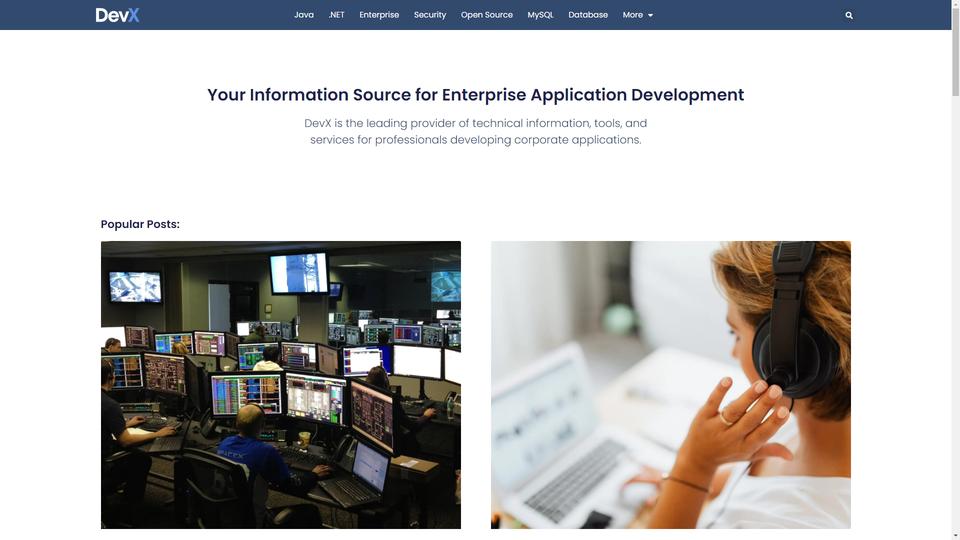Open the woman with headphones post image

(x=670, y=384)
